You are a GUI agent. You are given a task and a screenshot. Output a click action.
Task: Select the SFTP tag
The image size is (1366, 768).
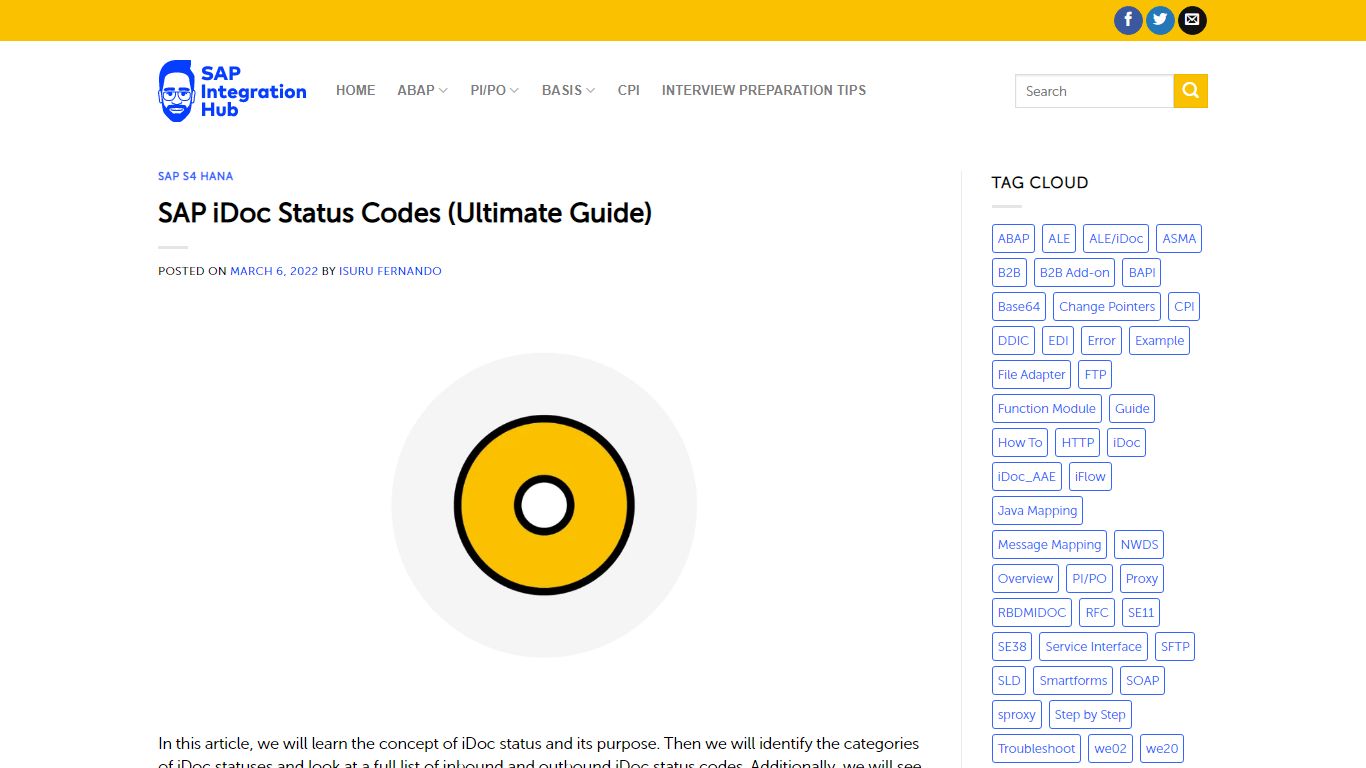coord(1175,647)
